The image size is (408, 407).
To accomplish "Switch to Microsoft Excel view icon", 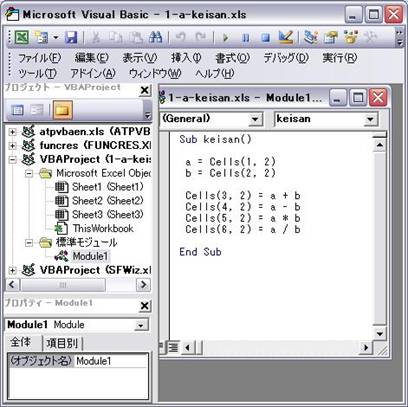I will coord(22,37).
